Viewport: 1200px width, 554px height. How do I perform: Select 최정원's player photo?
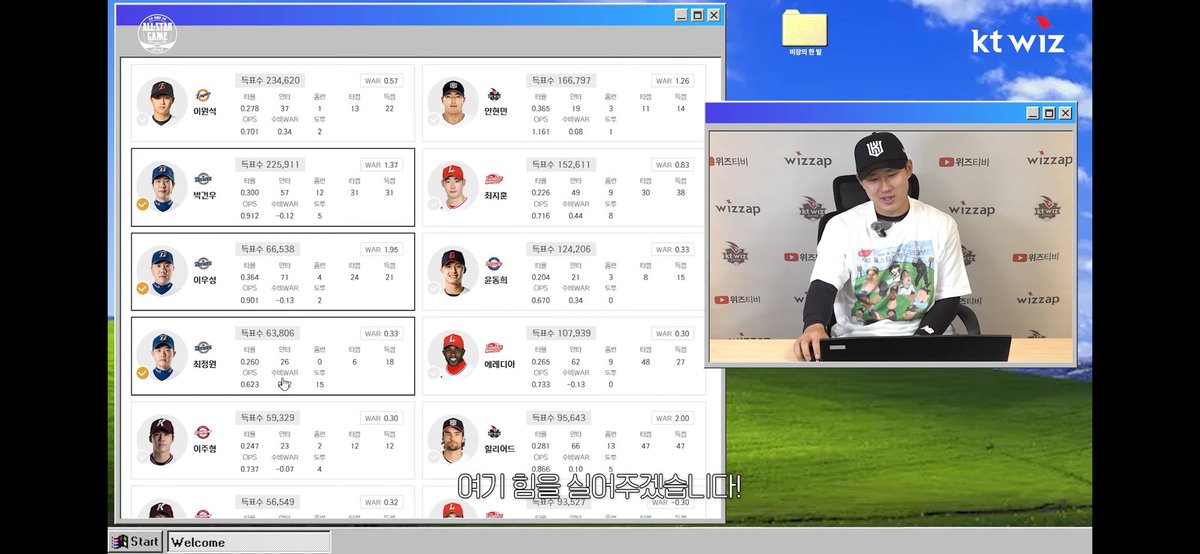tap(162, 355)
